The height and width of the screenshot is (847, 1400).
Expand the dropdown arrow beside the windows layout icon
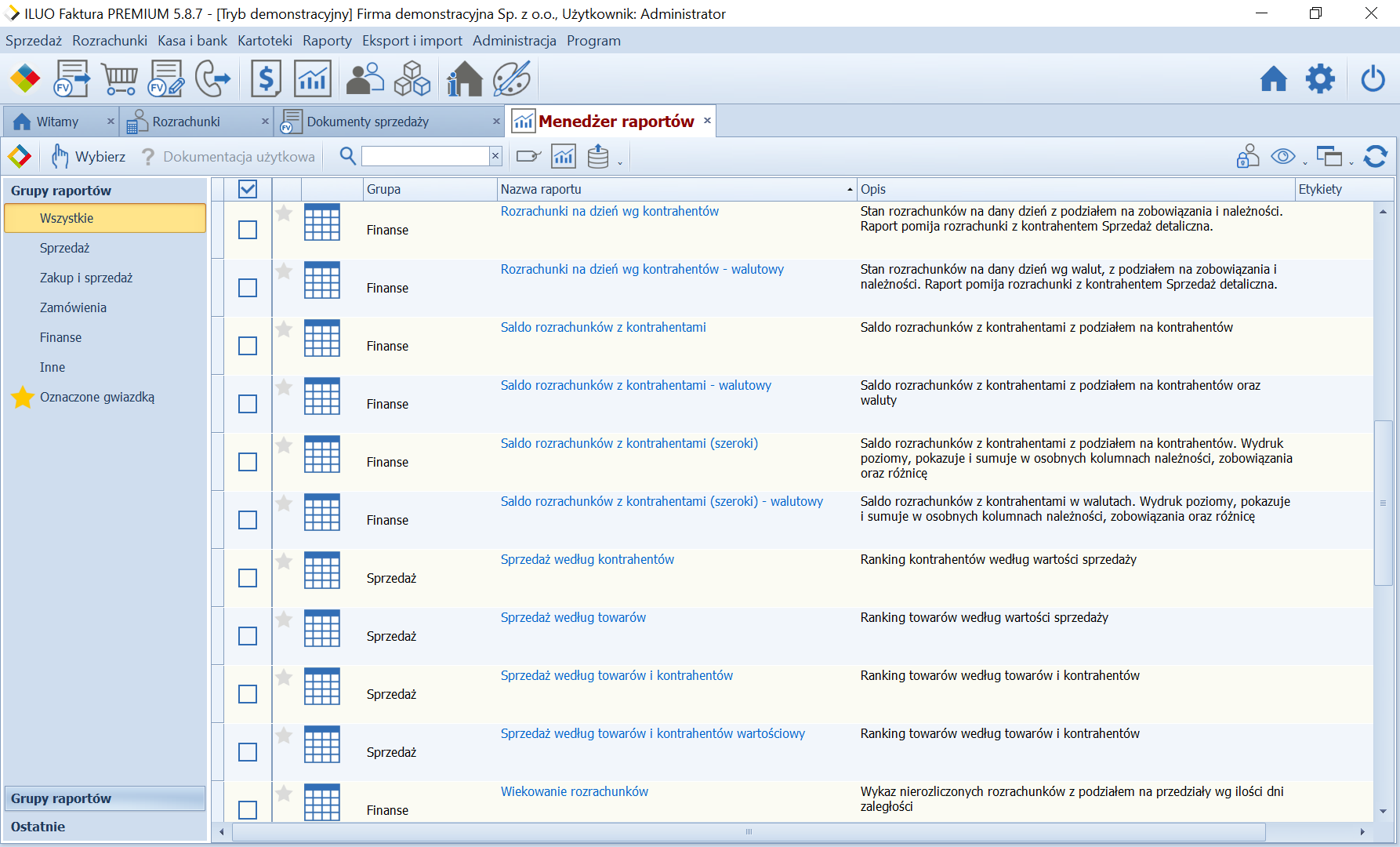point(1351,162)
